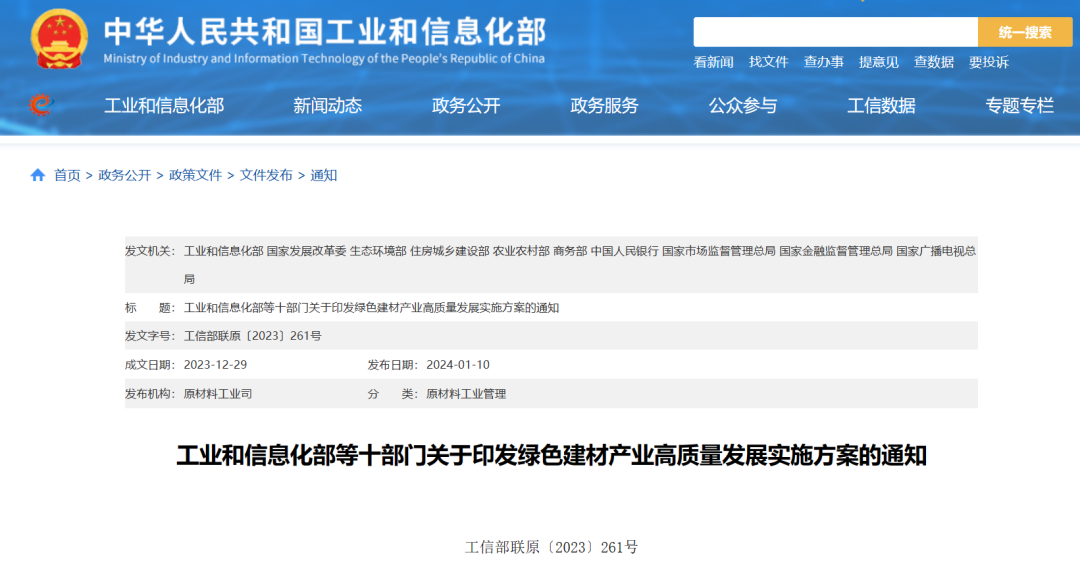The width and height of the screenshot is (1080, 565).
Task: Open the 专题专栏 navigation item
Action: (1019, 105)
